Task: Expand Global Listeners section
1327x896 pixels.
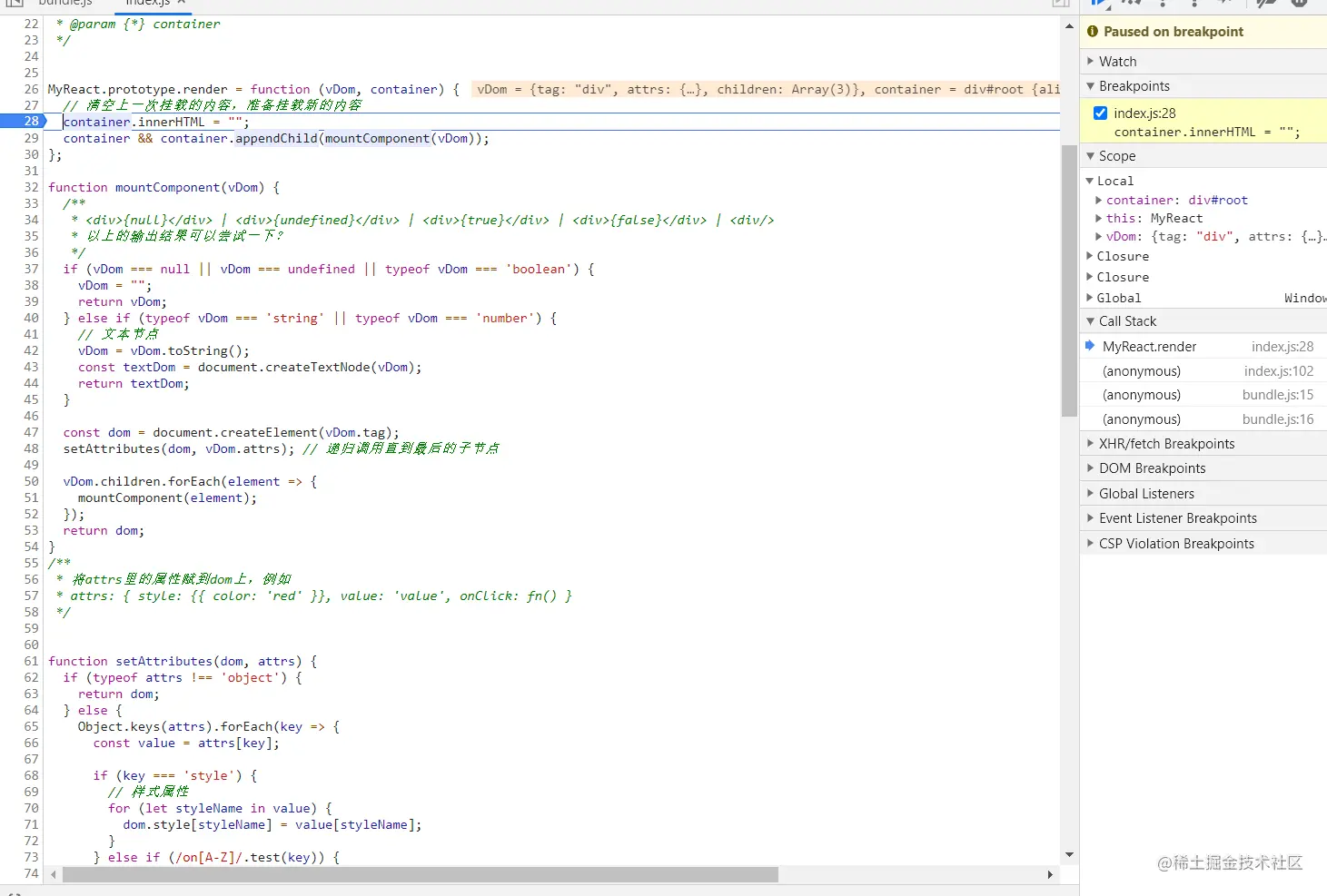Action: pyautogui.click(x=1091, y=494)
